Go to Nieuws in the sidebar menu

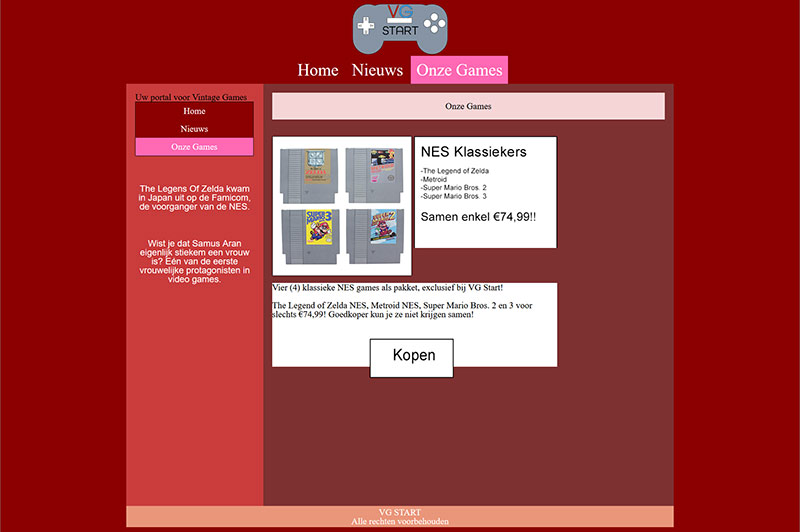(194, 129)
